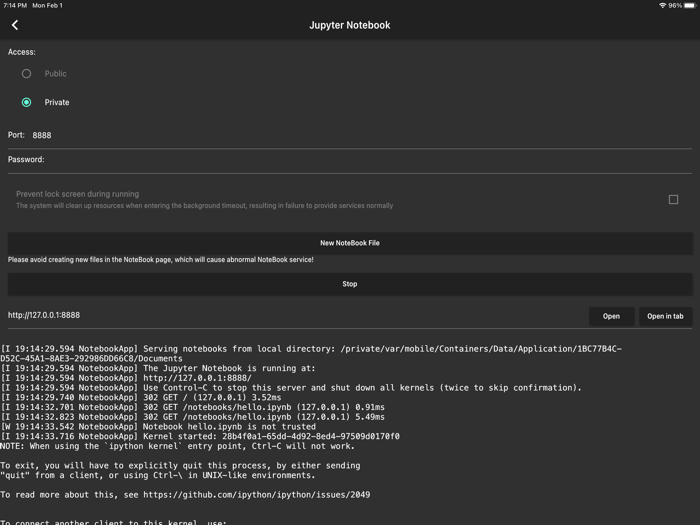Click the Open button
Image resolution: width=700 pixels, height=525 pixels.
[611, 316]
